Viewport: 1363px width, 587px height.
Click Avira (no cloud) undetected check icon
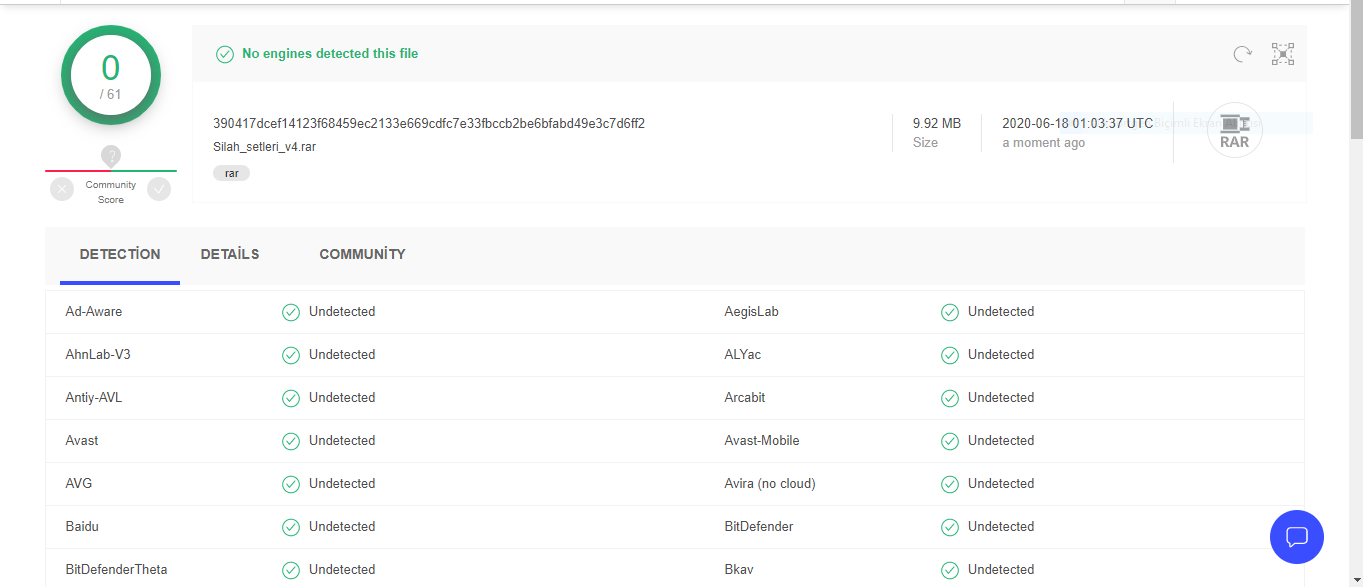tap(950, 484)
